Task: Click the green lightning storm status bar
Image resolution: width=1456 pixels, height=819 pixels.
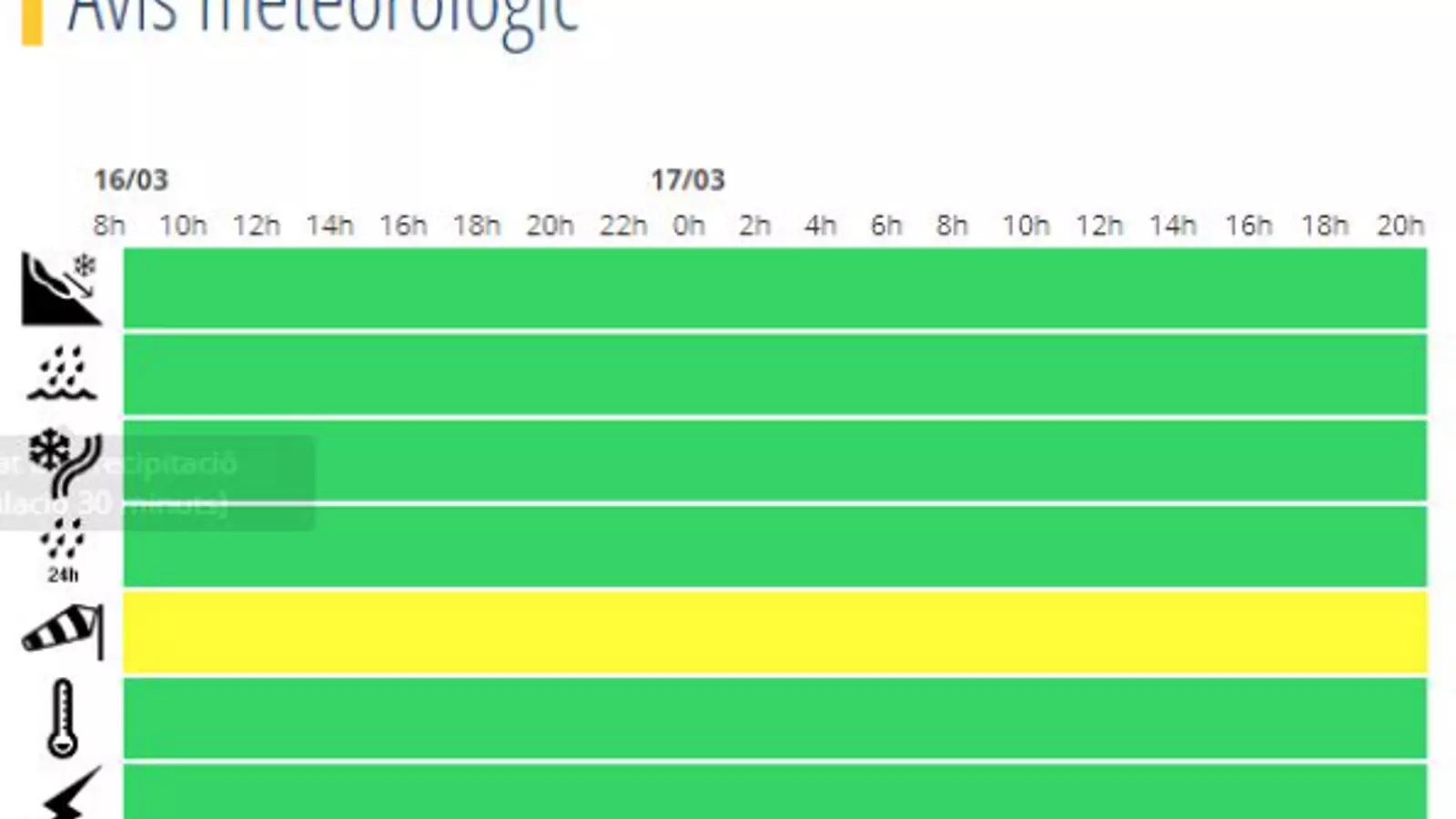Action: point(775,792)
